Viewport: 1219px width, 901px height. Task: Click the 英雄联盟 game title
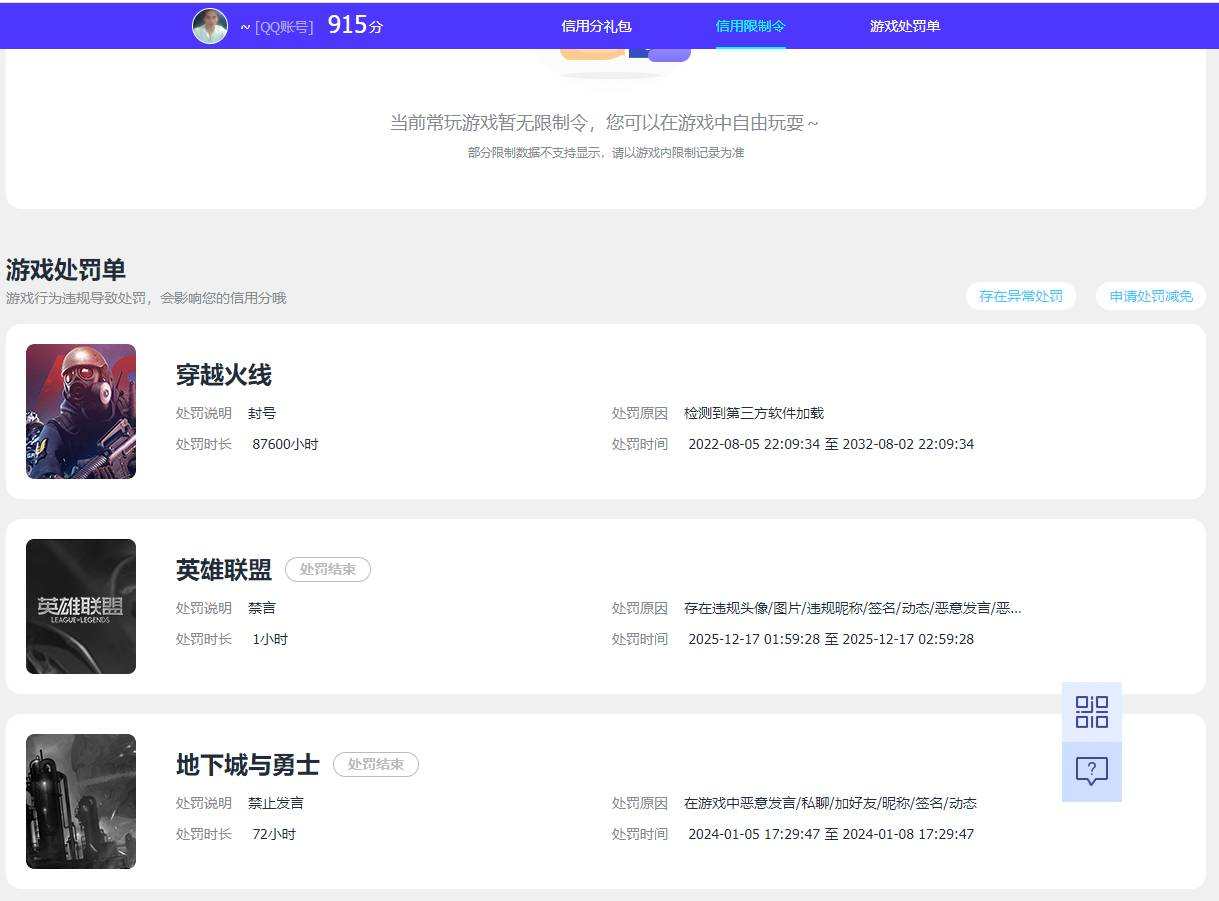[224, 570]
